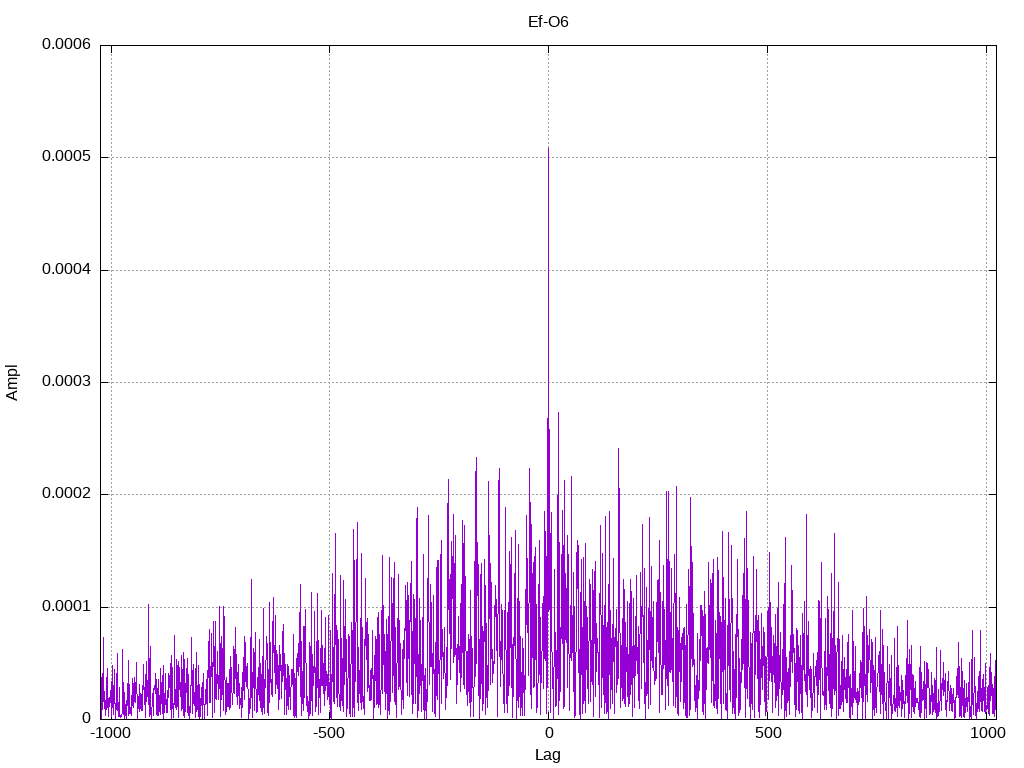Click x-axis tick label -500
This screenshot has height=768, width=1024.
click(x=329, y=733)
